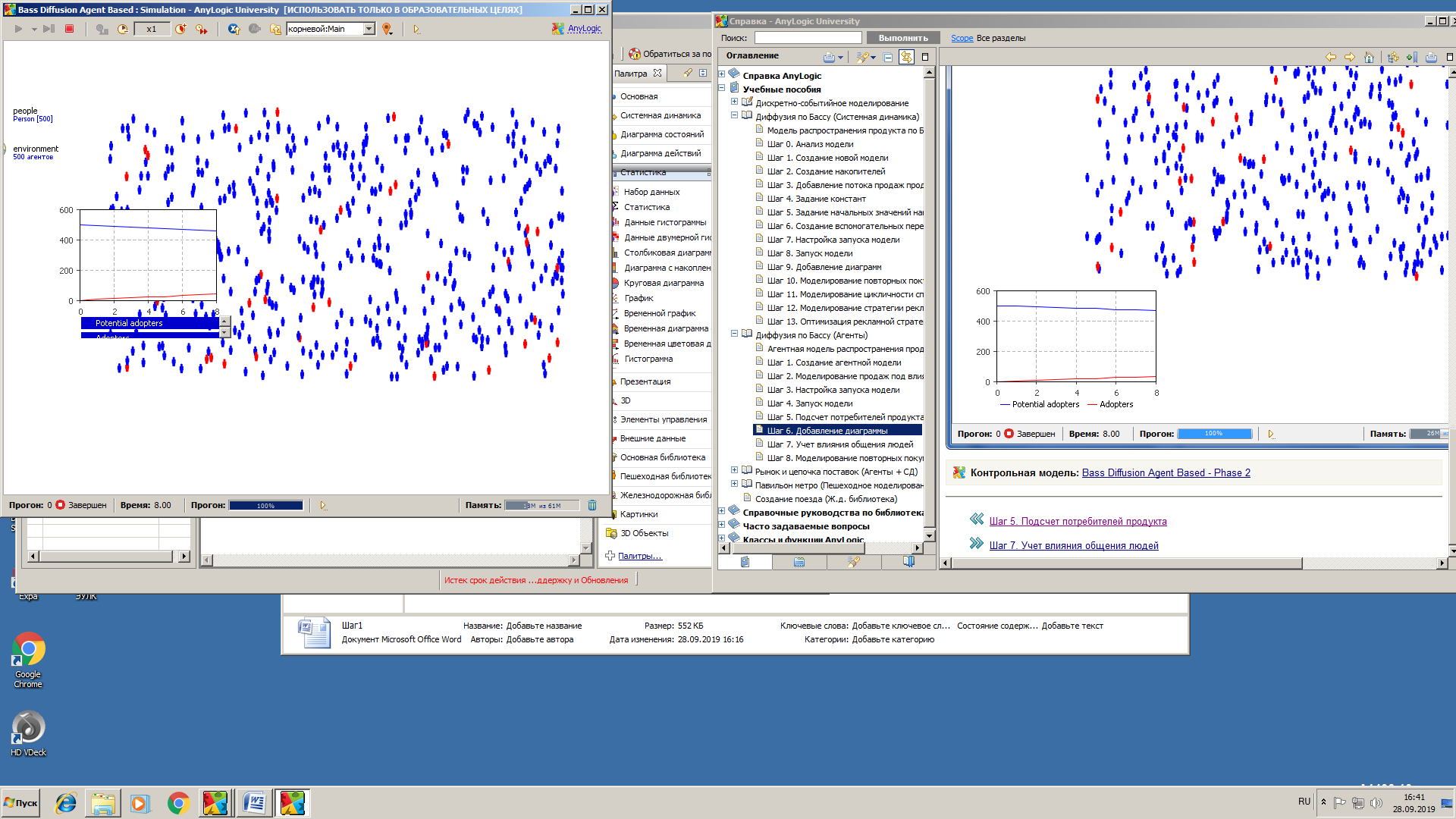Click the memory usage bar in simulation status

click(542, 505)
